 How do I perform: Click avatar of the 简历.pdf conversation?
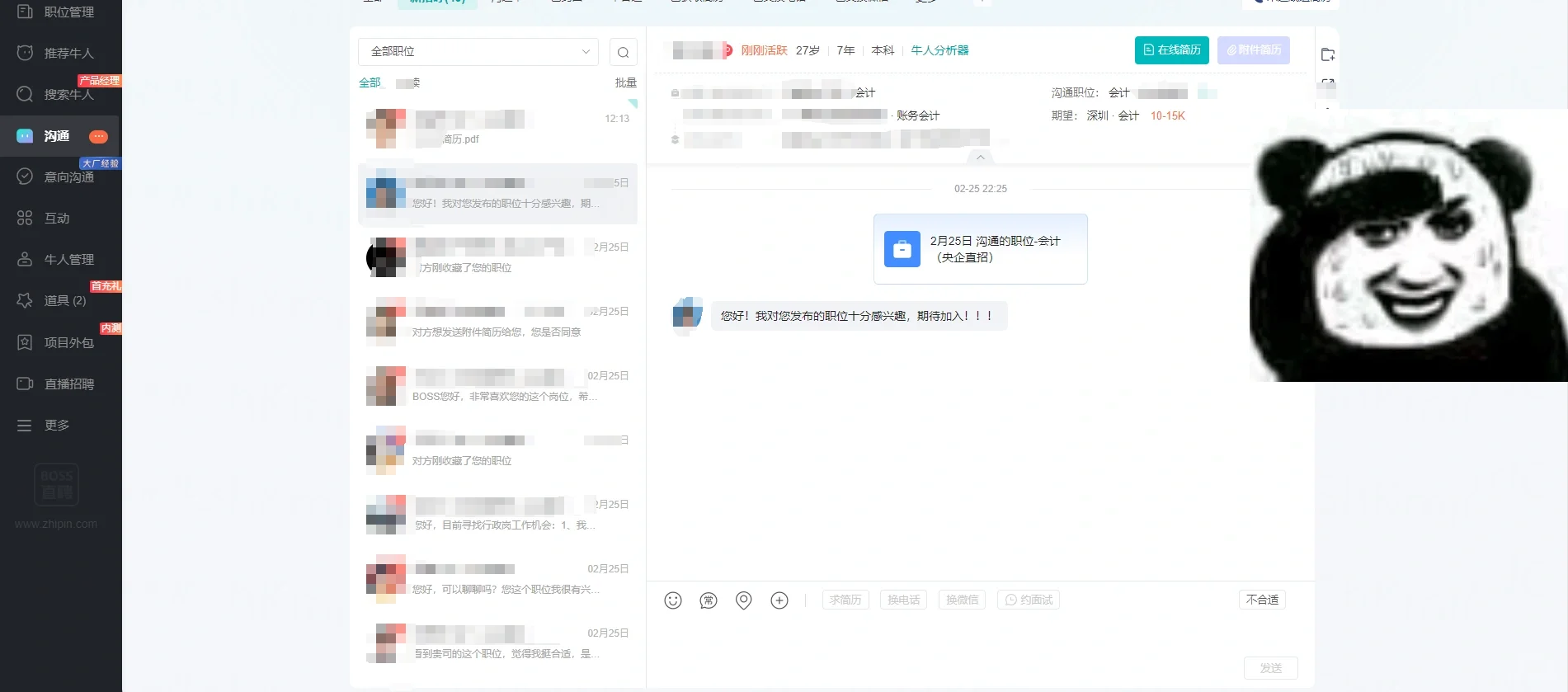click(386, 129)
